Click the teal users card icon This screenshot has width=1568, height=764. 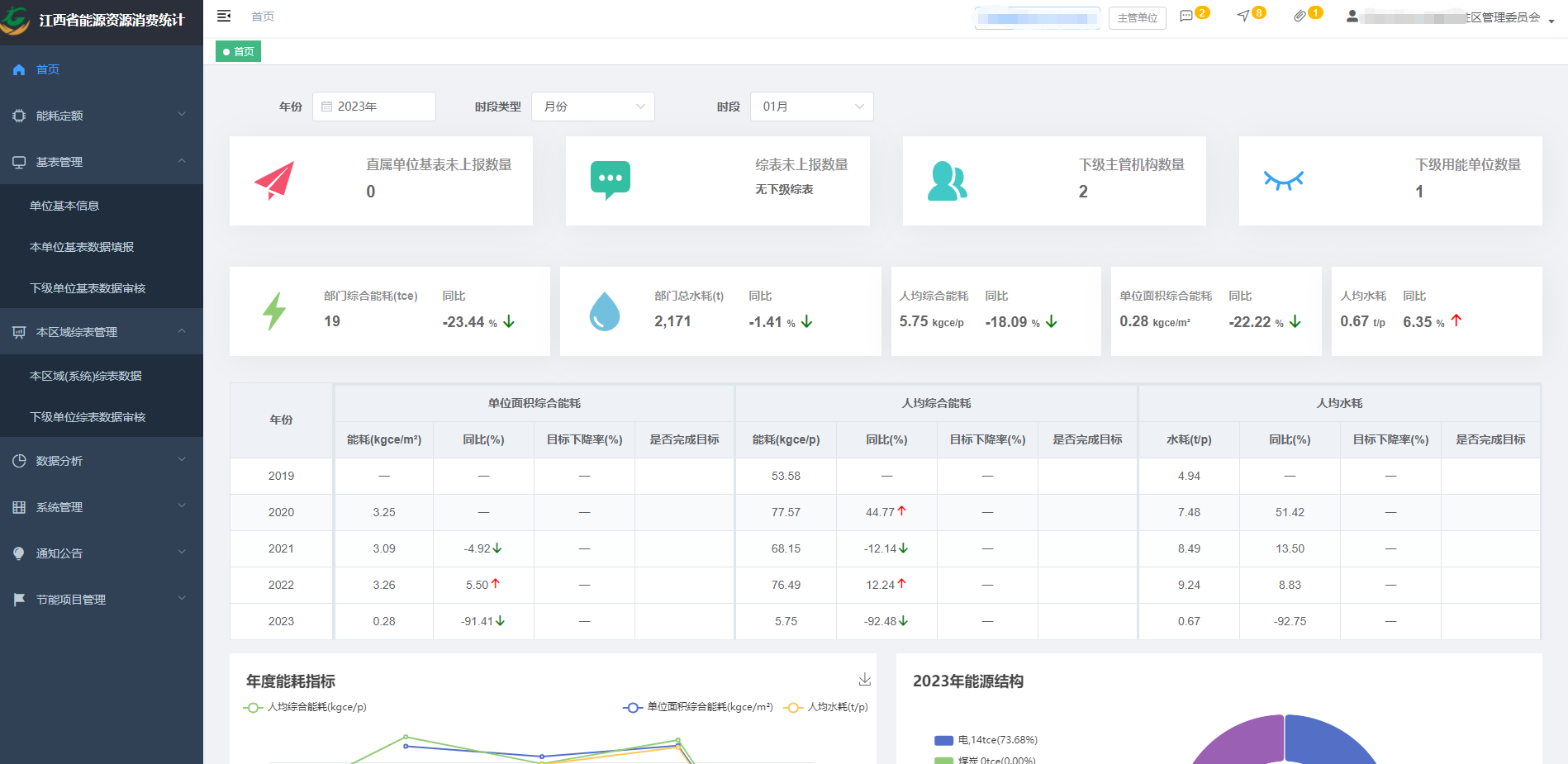948,181
